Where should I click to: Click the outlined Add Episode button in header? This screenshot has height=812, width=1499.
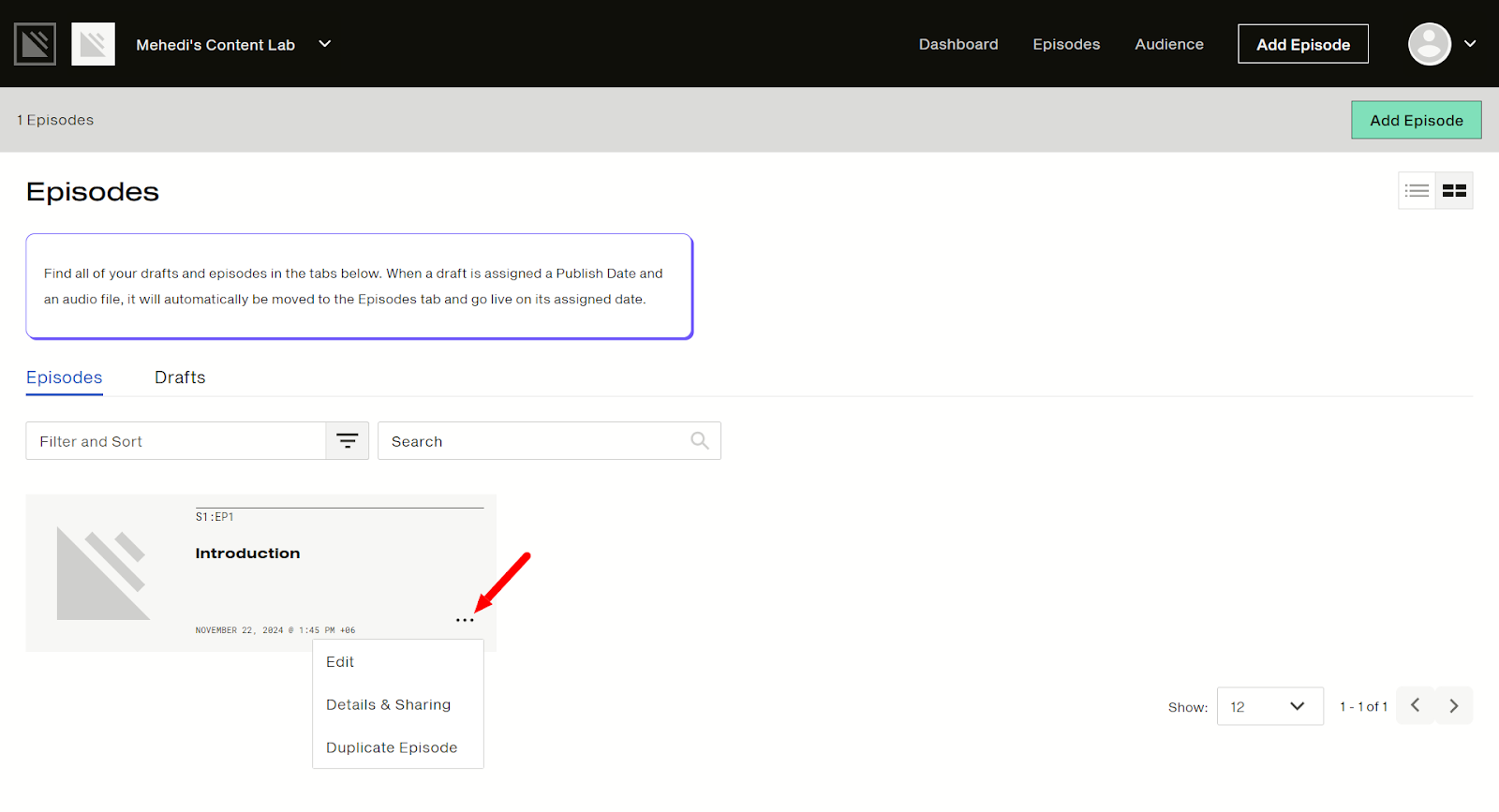1303,44
